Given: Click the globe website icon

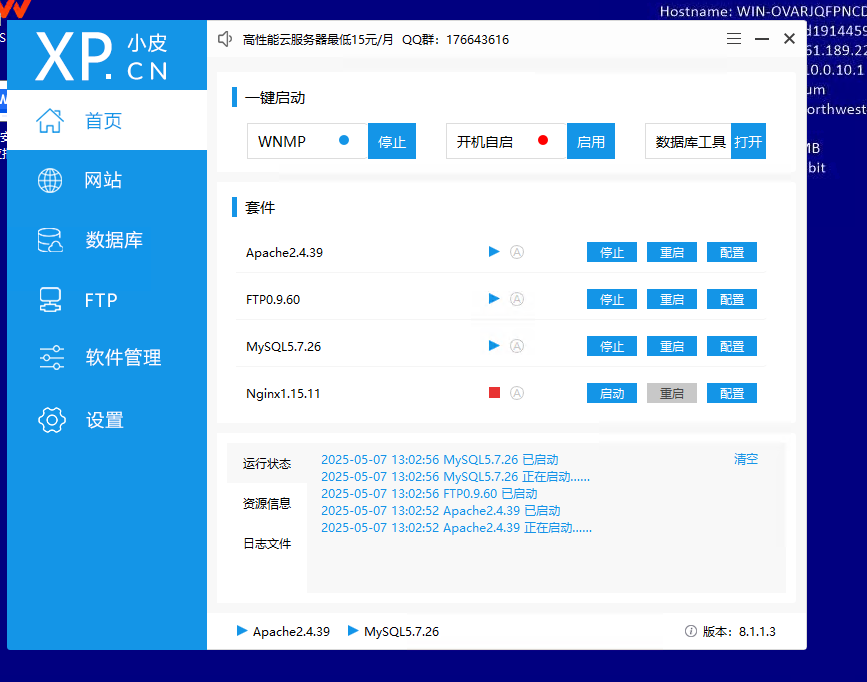Looking at the screenshot, I should point(50,180).
